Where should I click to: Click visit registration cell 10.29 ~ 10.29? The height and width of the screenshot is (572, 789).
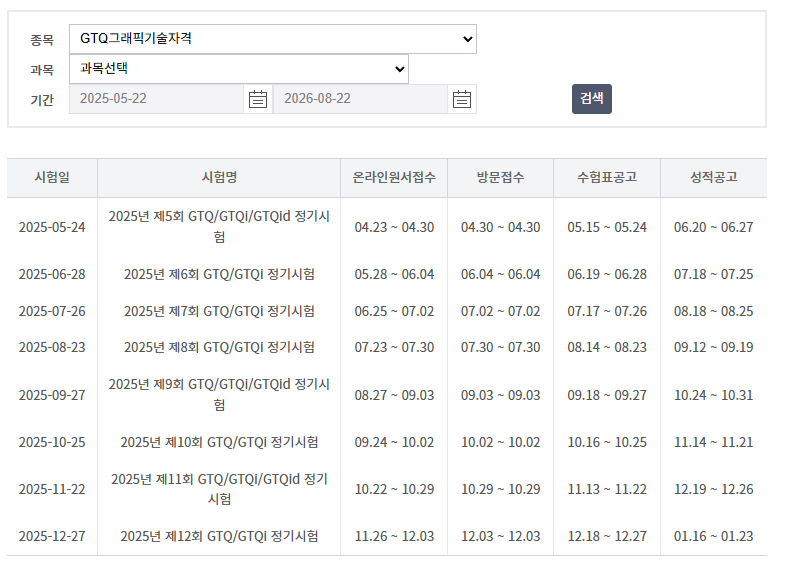pos(501,489)
